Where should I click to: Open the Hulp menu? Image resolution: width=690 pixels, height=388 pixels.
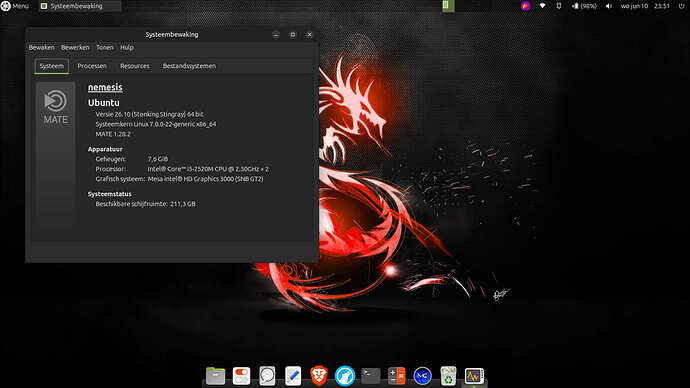(127, 48)
